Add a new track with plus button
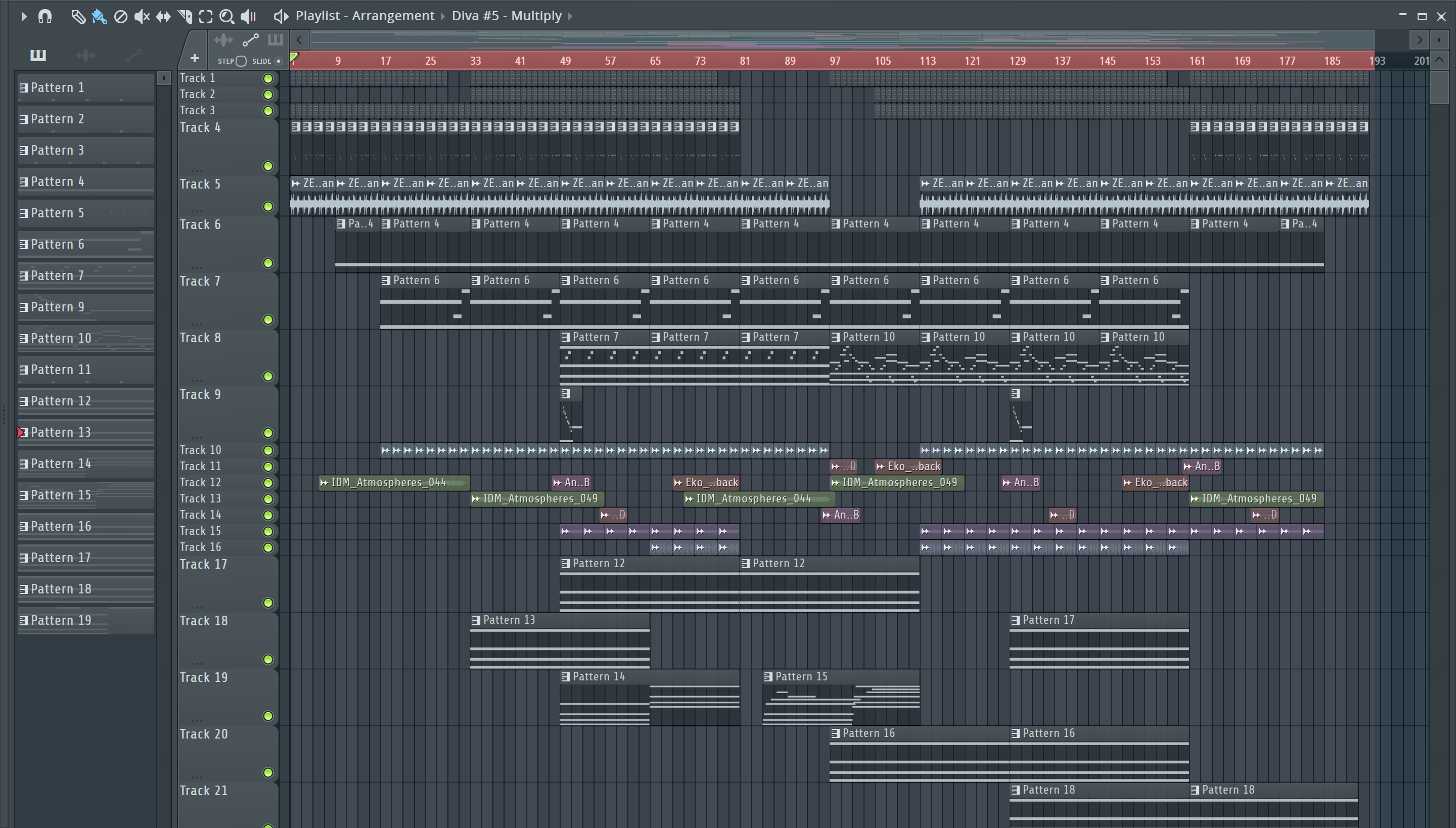The width and height of the screenshot is (1456, 828). click(194, 58)
